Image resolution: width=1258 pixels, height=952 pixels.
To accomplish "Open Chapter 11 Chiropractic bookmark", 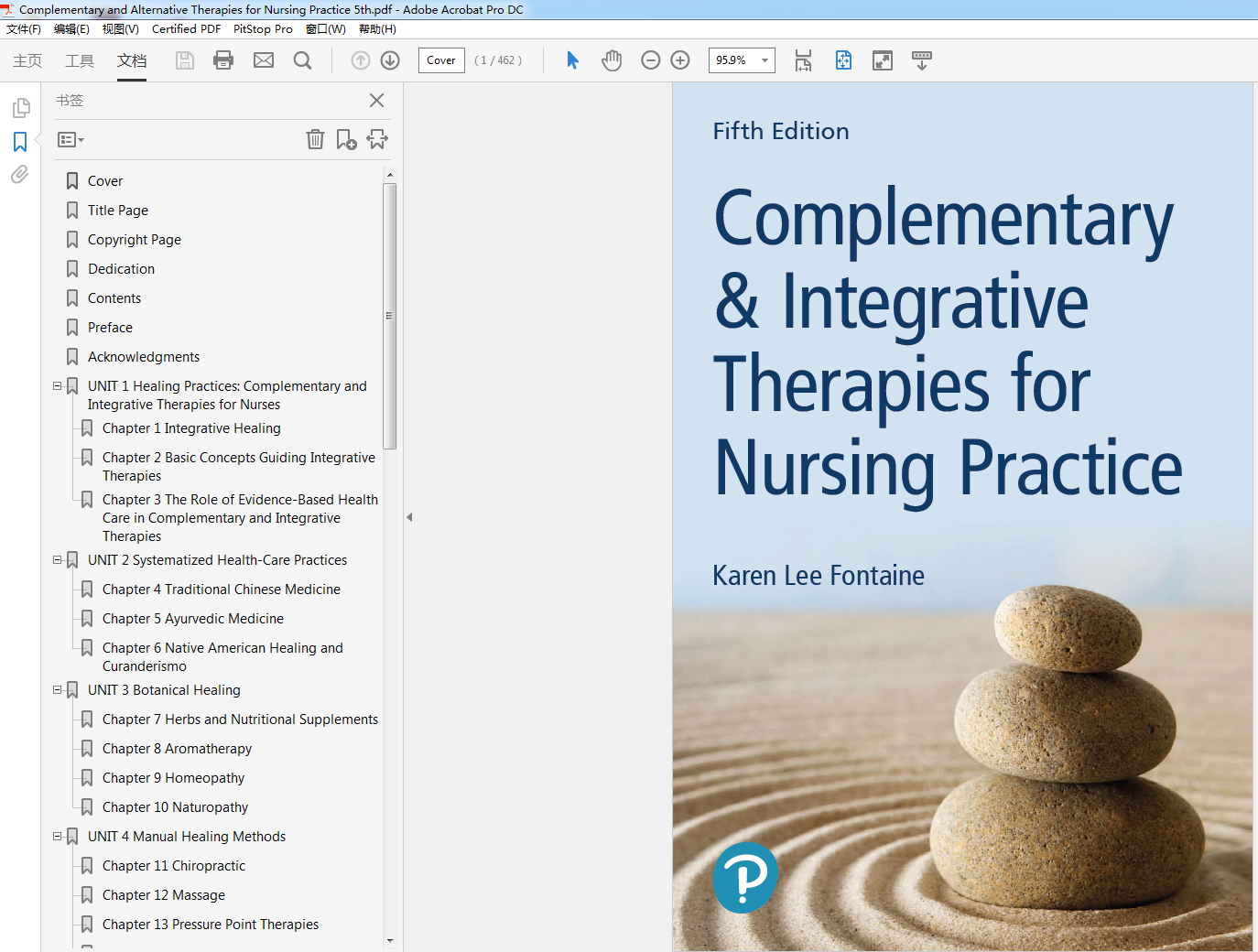I will point(174,866).
